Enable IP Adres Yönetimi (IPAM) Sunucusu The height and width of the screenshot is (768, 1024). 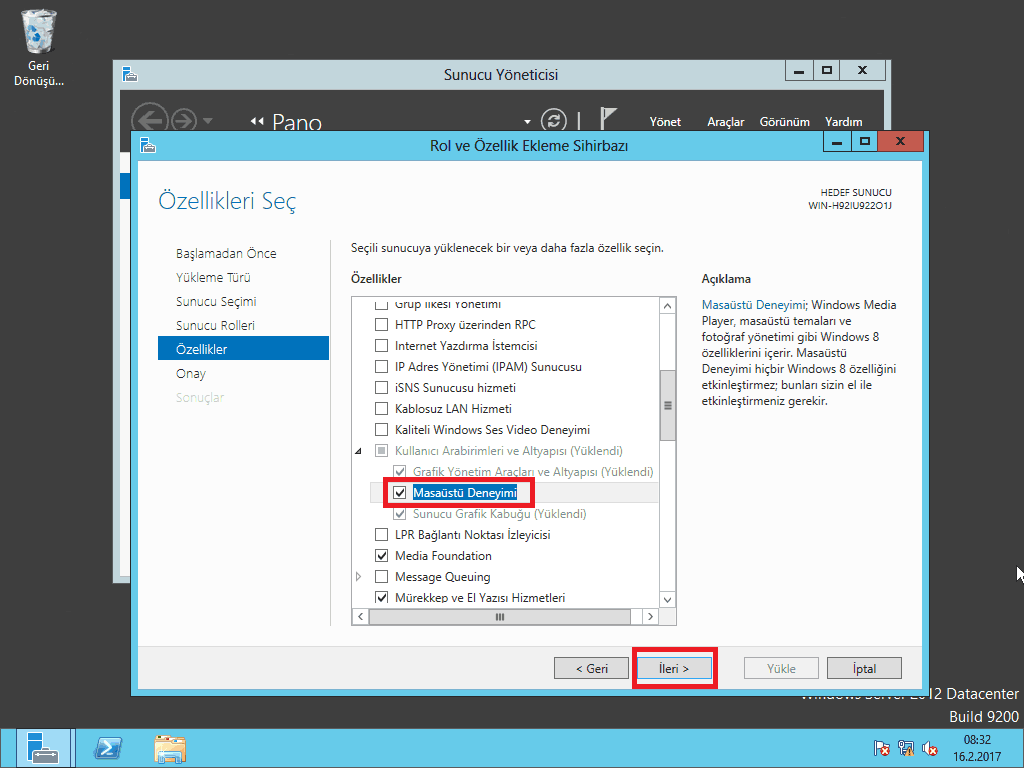[x=381, y=366]
